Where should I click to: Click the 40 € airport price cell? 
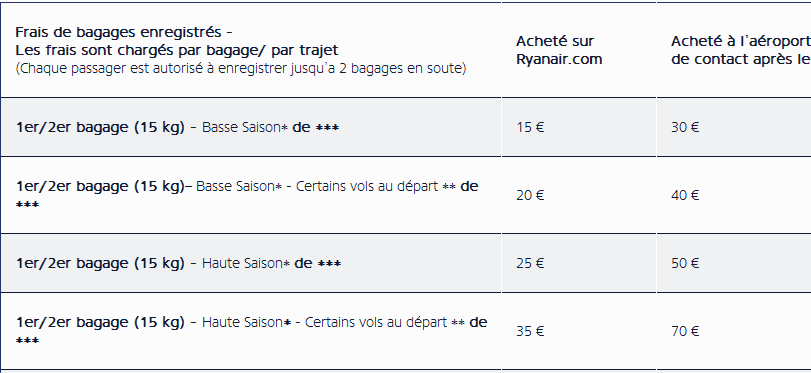[x=685, y=195]
